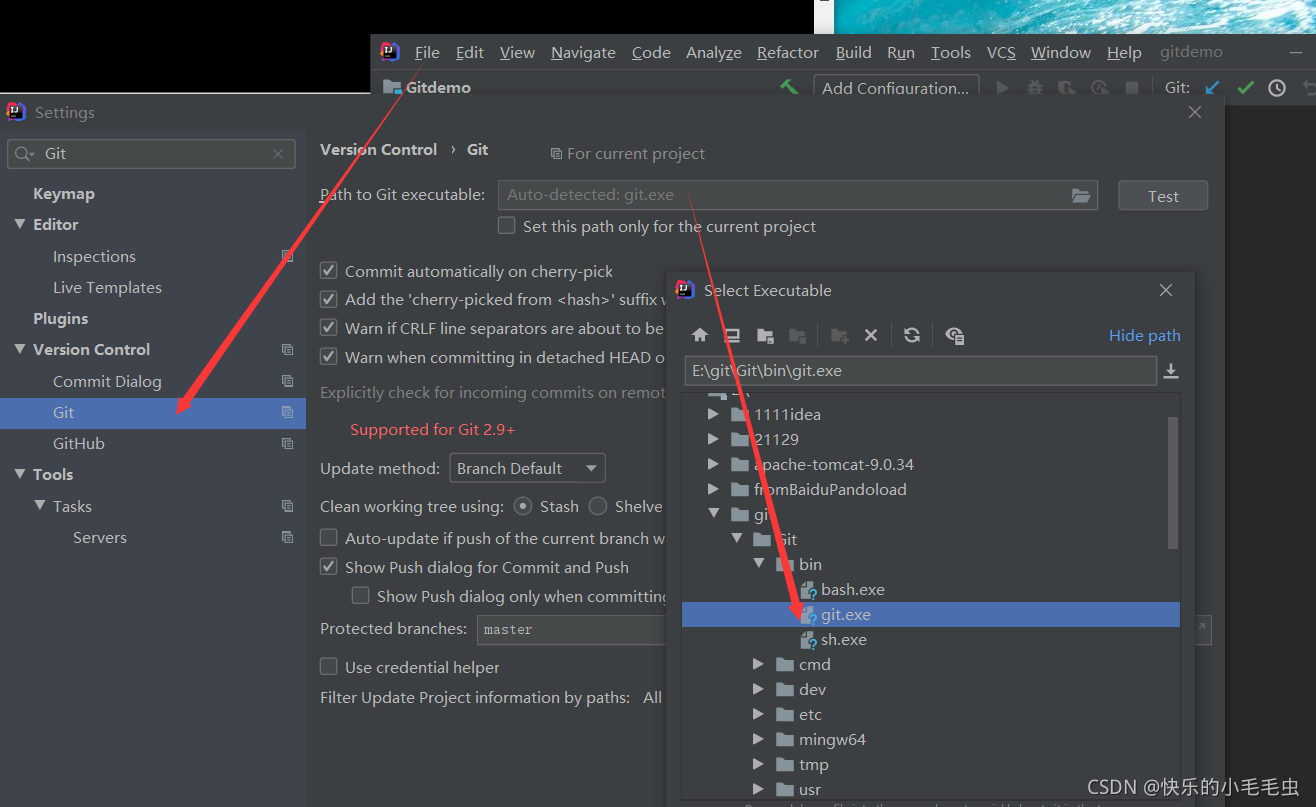
Task: Click the 'Add Configuration...' button
Action: (896, 88)
